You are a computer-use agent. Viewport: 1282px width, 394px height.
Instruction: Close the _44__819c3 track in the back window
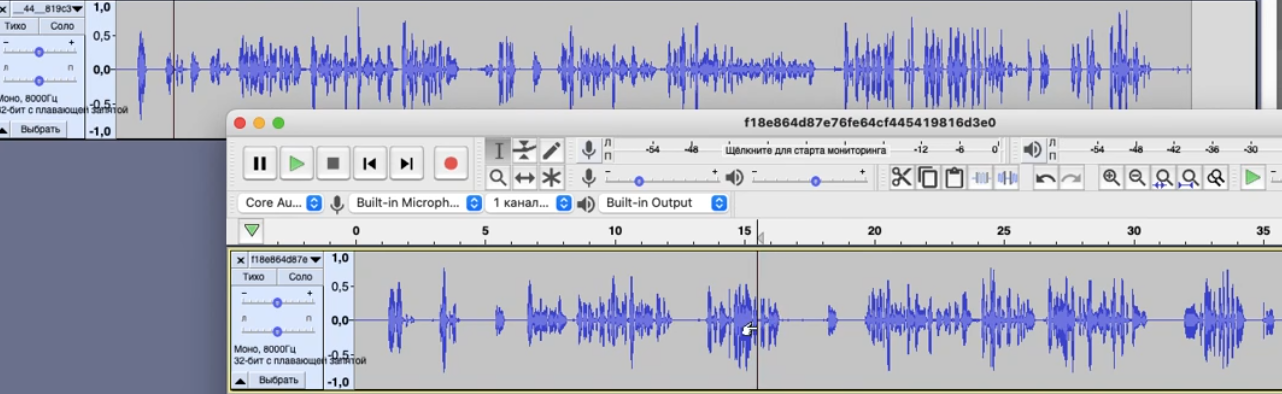3,9
